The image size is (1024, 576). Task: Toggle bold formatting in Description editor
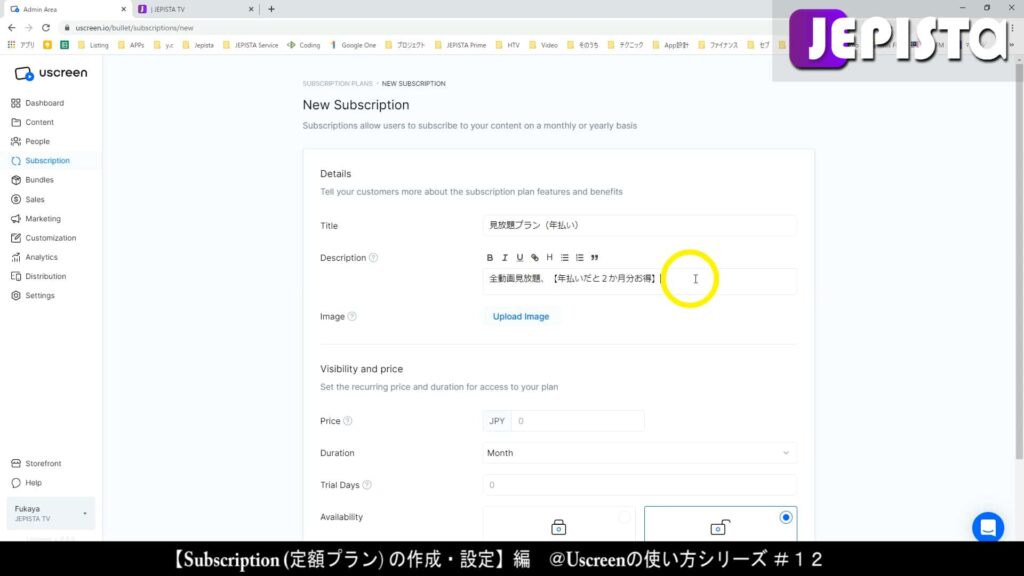point(490,257)
